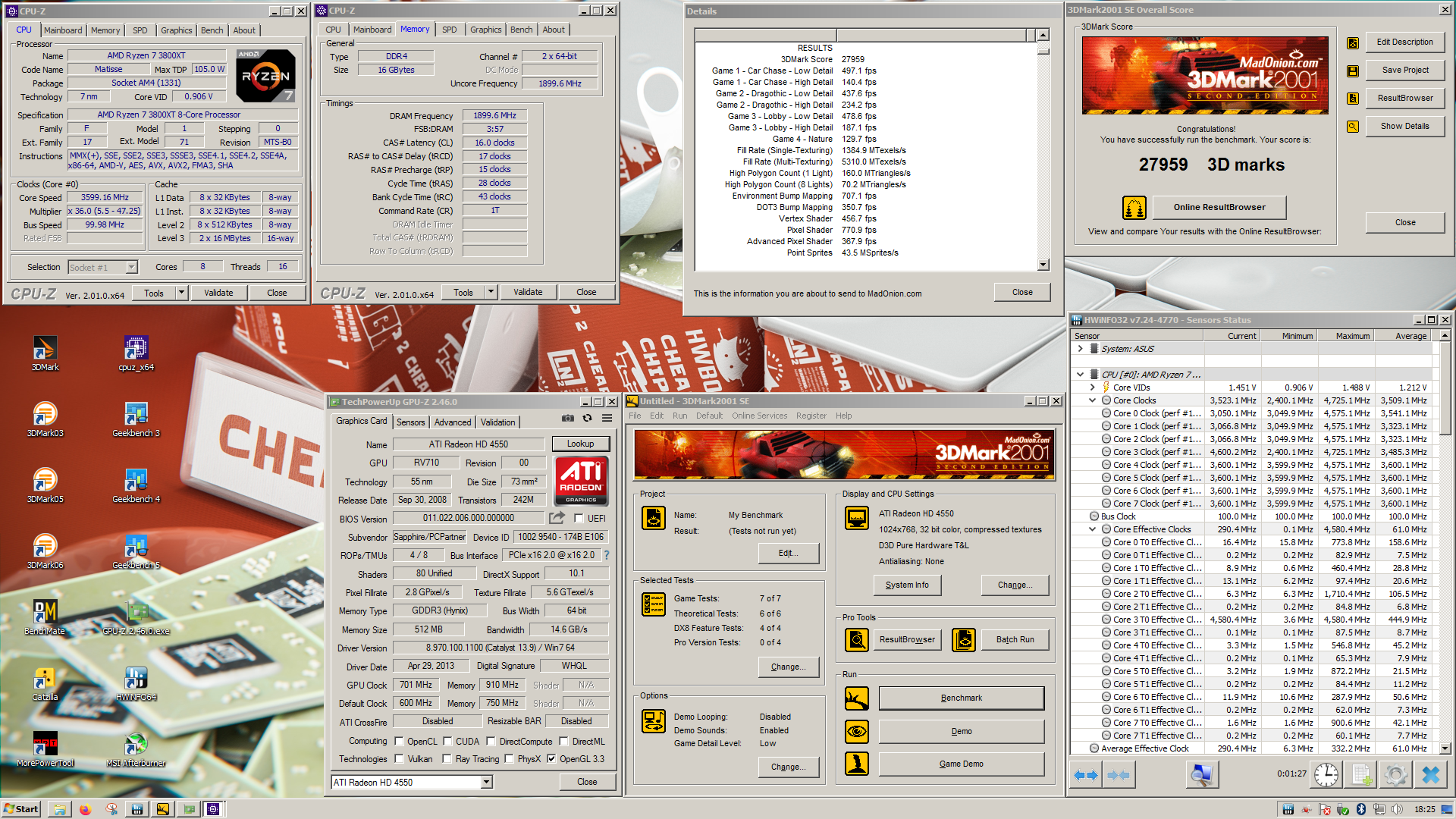Toggle the PhysX checkbox

tap(509, 759)
